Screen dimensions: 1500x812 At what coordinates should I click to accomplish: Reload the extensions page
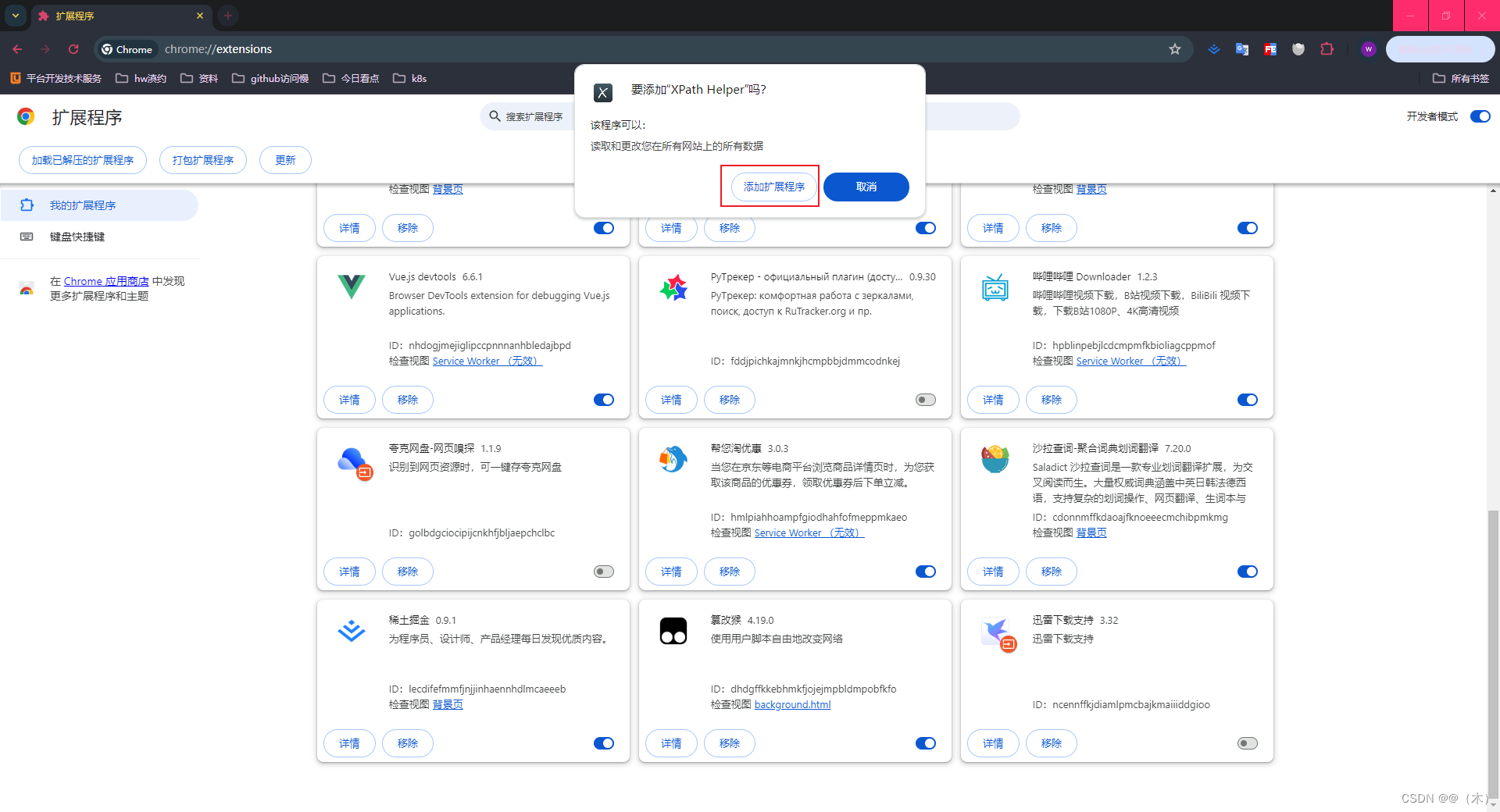click(x=73, y=49)
